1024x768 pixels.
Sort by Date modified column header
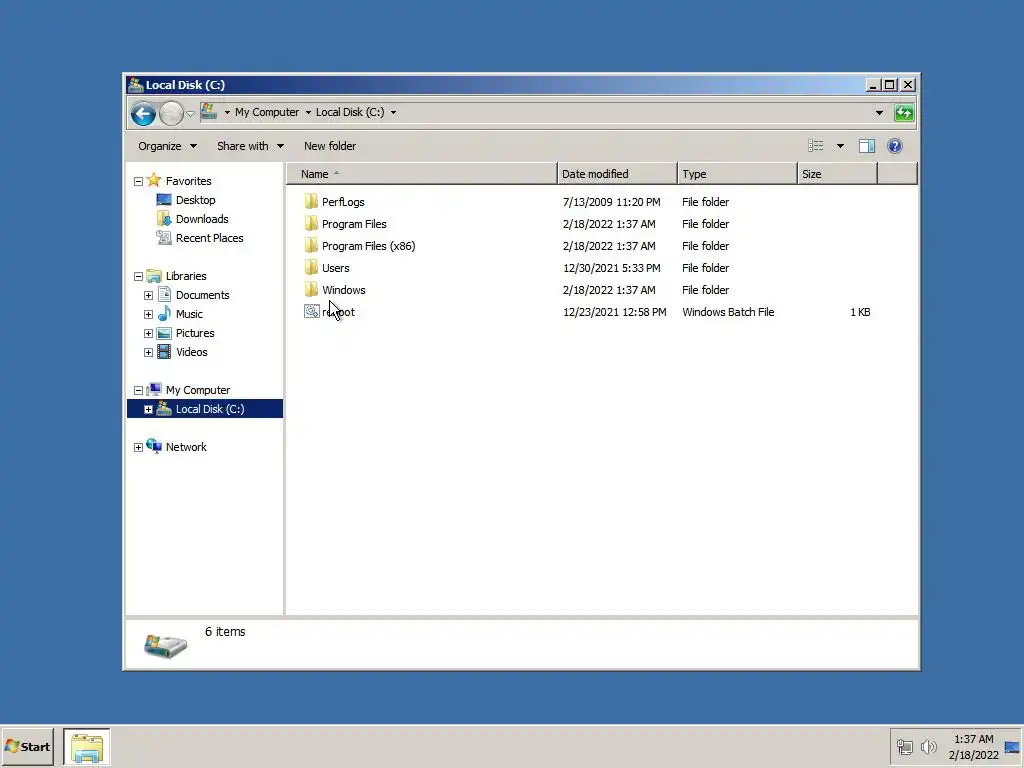(617, 174)
